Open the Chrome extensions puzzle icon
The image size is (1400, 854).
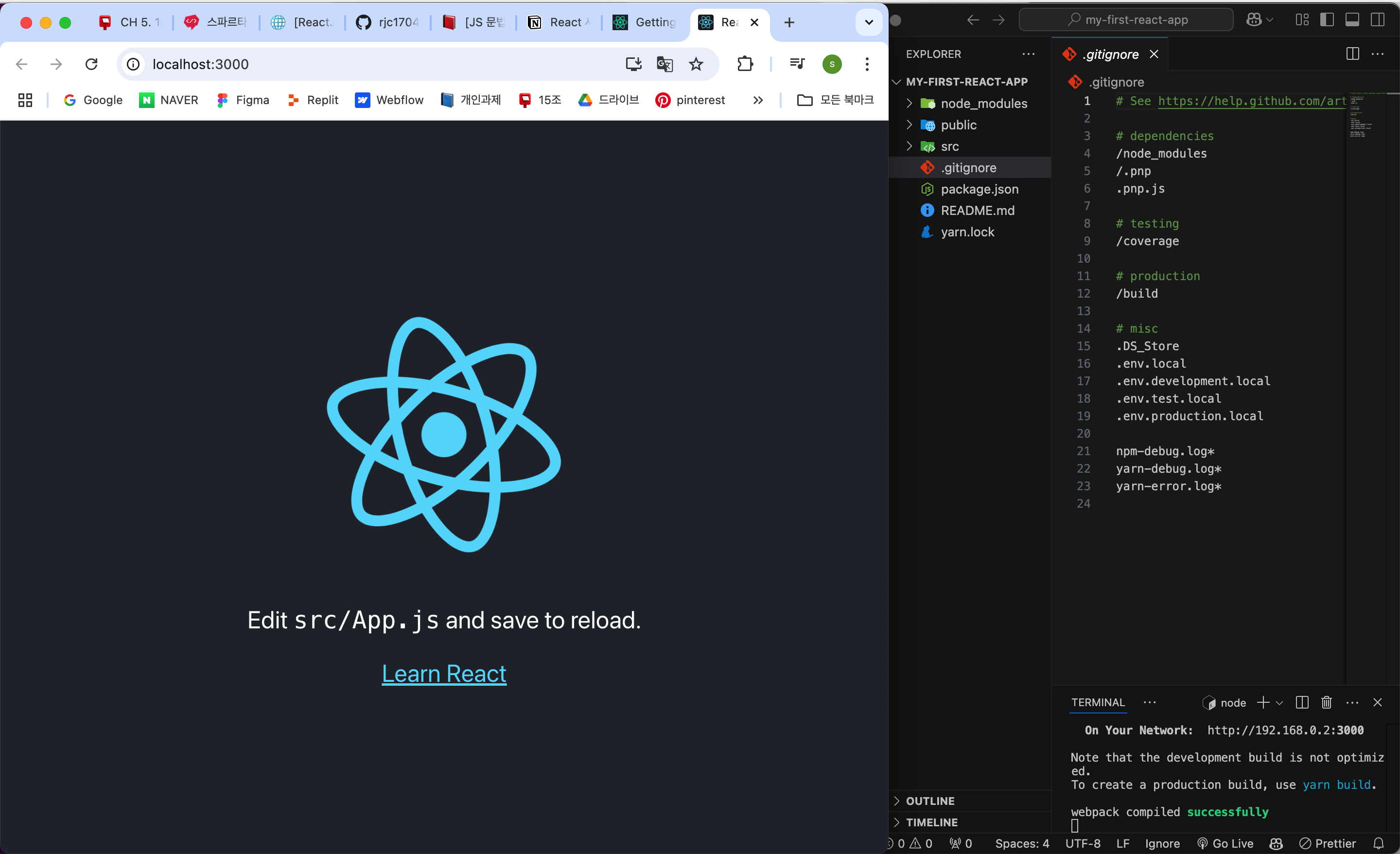tap(745, 64)
